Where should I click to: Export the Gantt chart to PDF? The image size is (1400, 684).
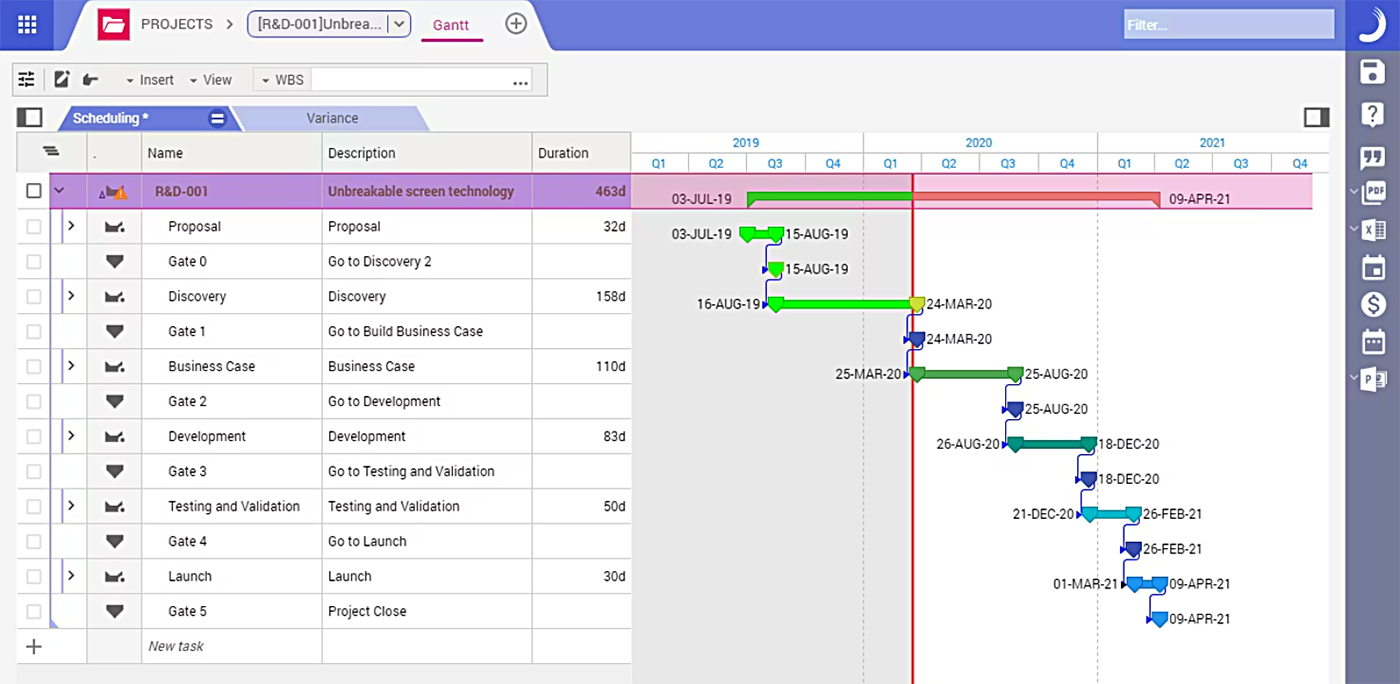1374,191
